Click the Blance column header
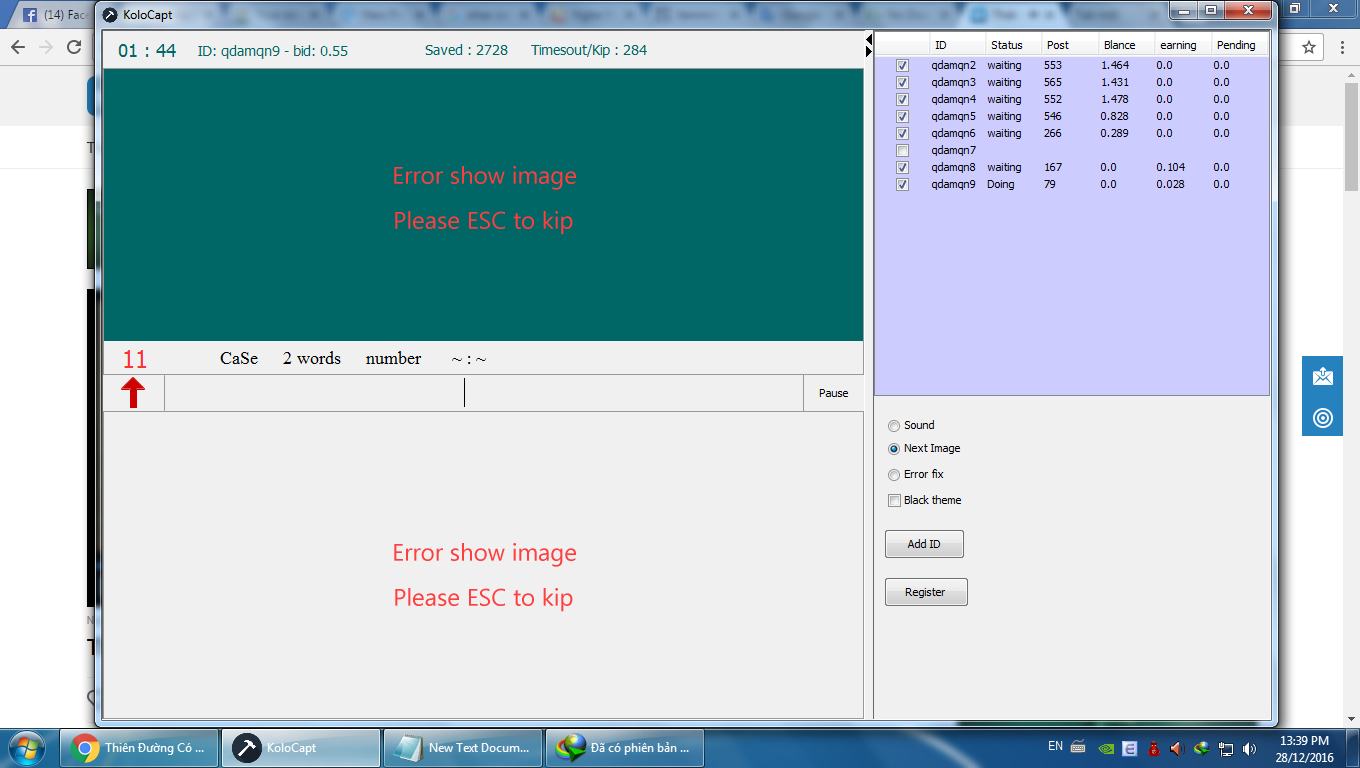Screen dimensions: 1360x768 (x=1125, y=45)
